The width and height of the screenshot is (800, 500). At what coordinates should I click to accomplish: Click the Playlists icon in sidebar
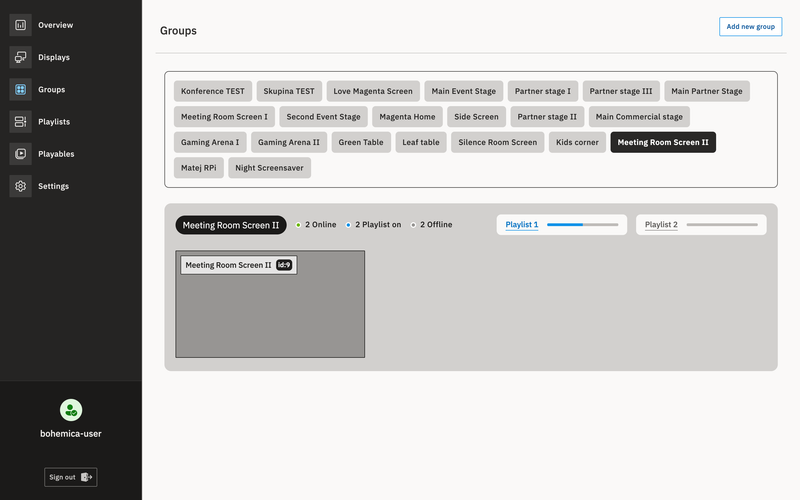(20, 121)
